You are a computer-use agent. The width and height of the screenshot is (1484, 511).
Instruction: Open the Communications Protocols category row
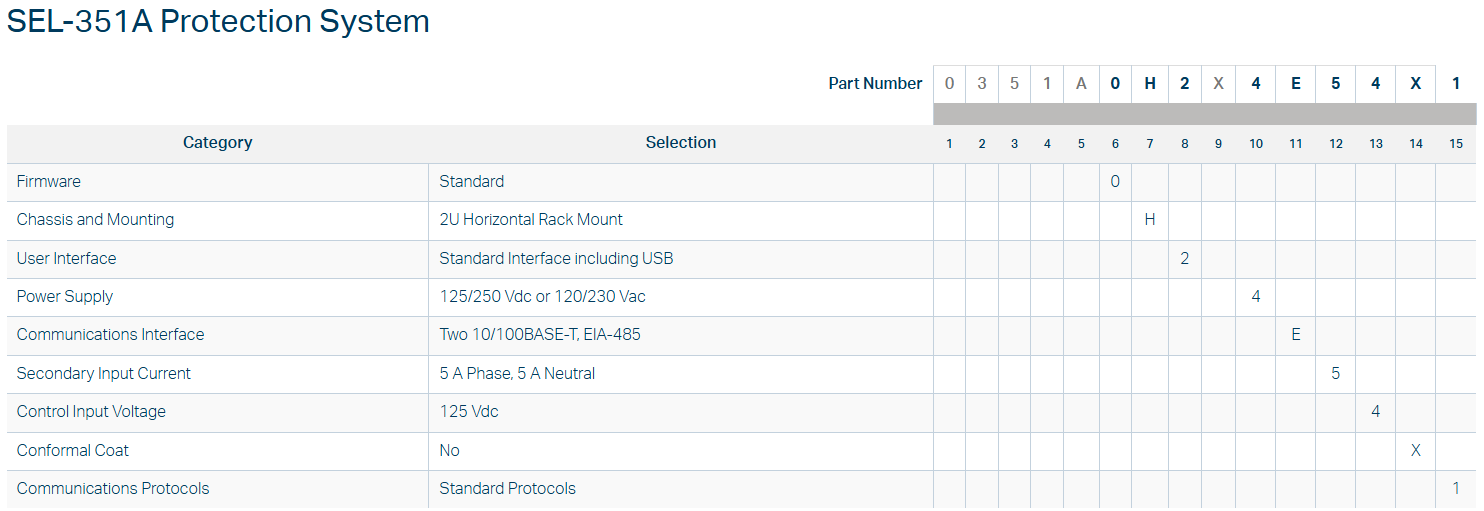tap(113, 489)
